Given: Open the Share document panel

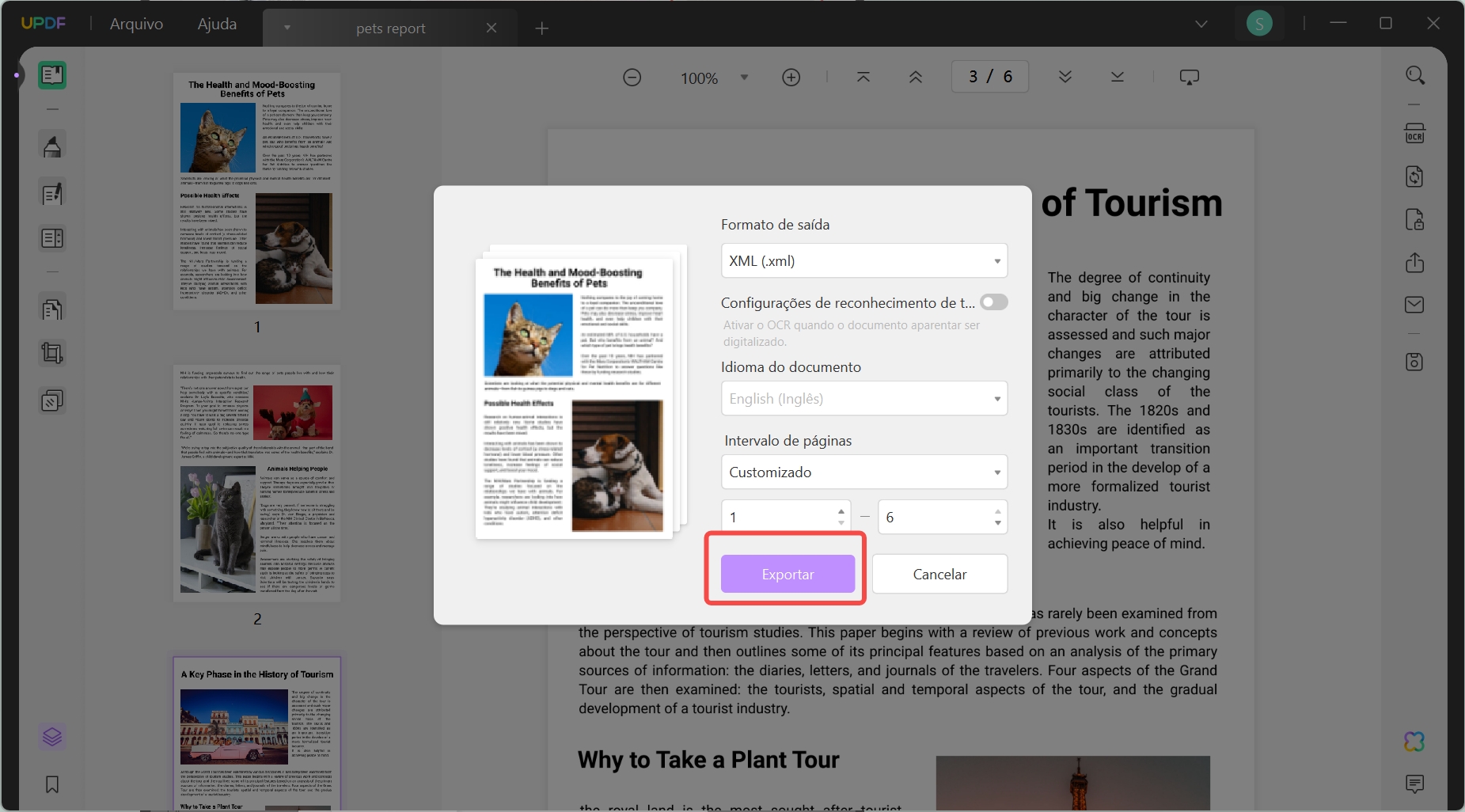Looking at the screenshot, I should (x=1414, y=264).
